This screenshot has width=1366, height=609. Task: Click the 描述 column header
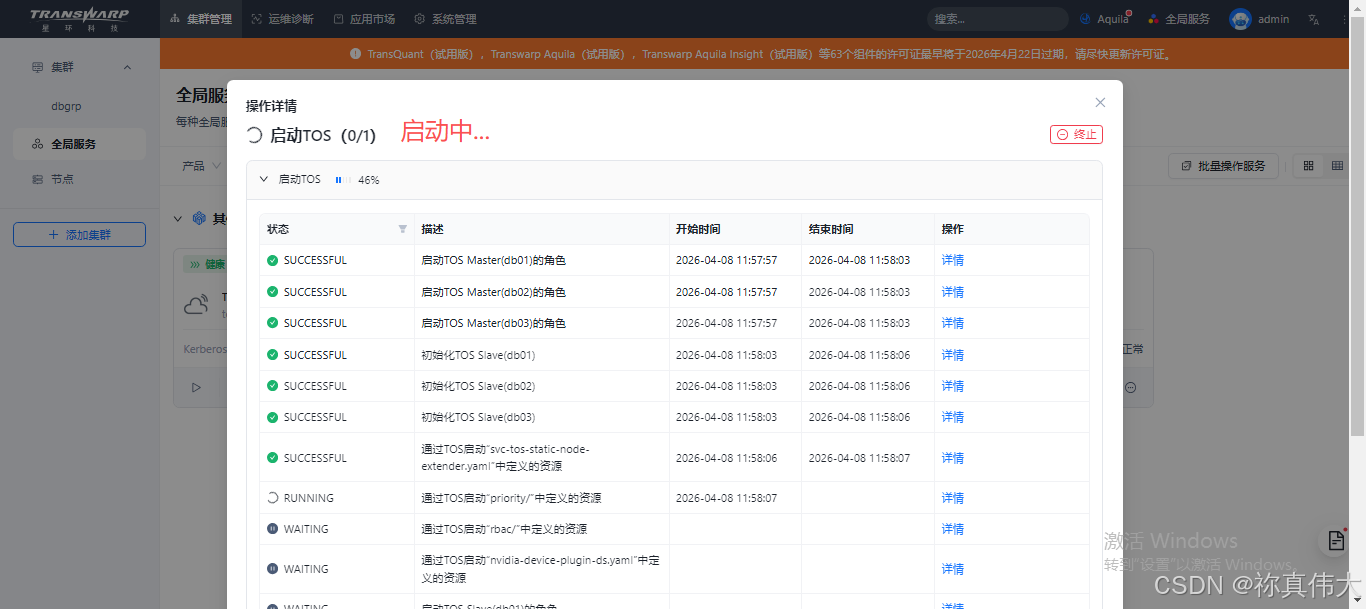[541, 229]
